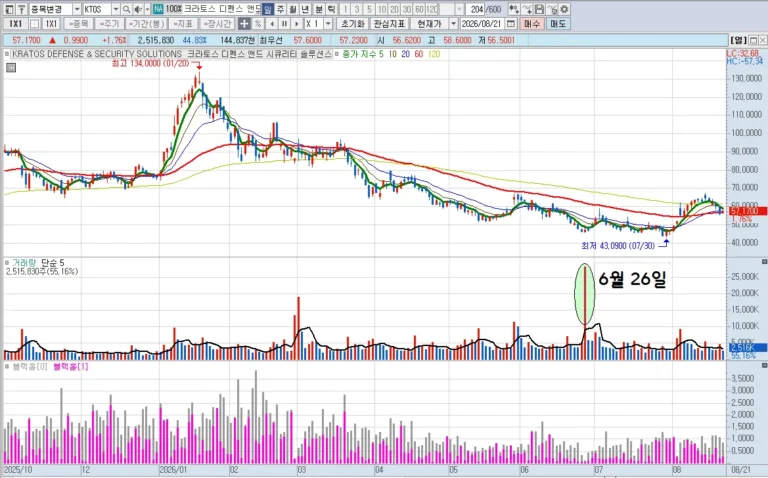Open the X 1 speed dropdown

tap(328, 24)
